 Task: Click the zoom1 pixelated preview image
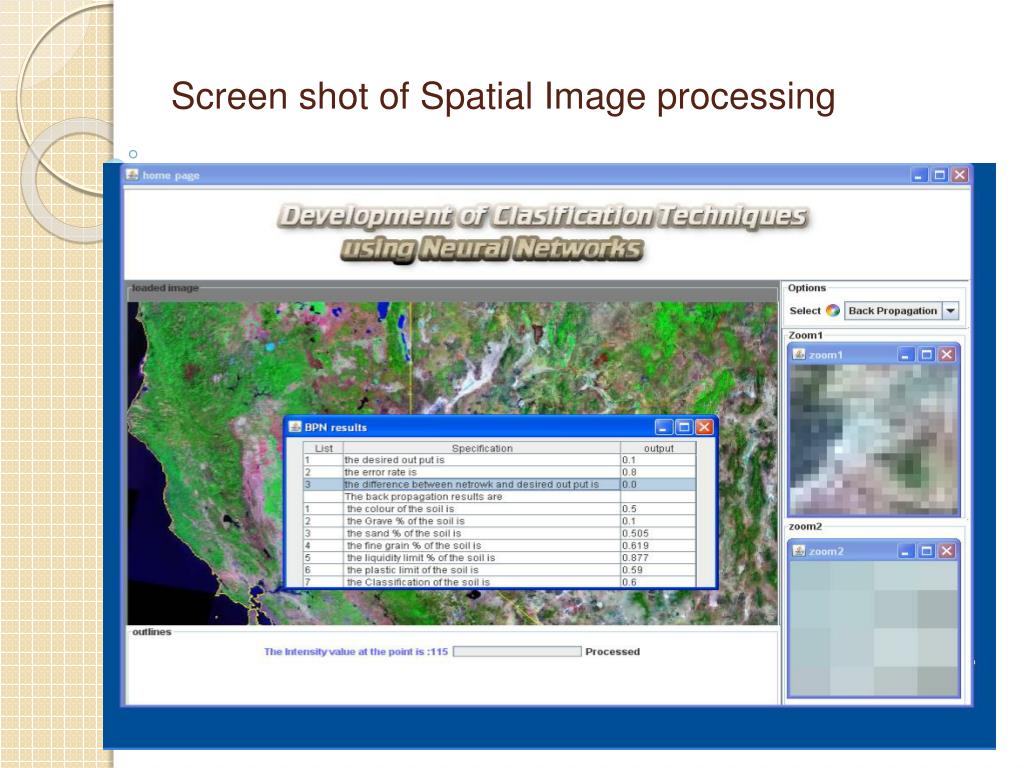coord(874,440)
